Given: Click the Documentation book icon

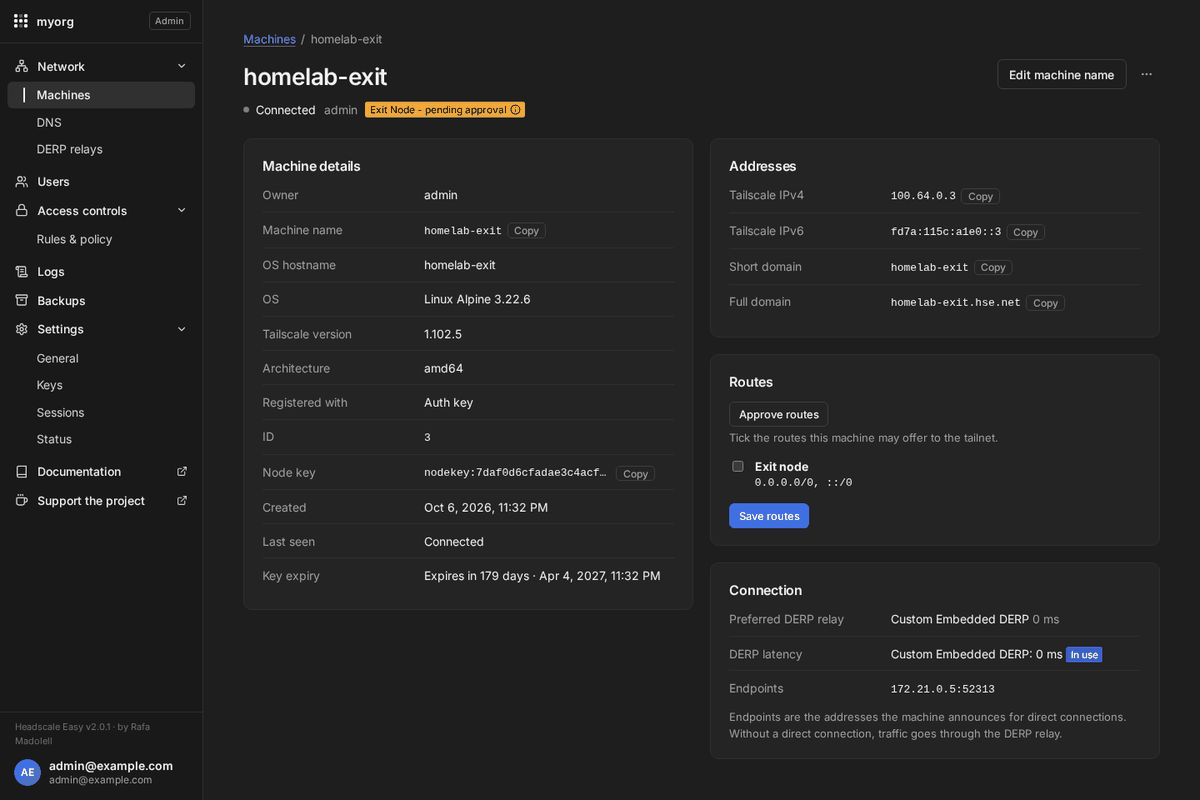Looking at the screenshot, I should click(x=22, y=472).
